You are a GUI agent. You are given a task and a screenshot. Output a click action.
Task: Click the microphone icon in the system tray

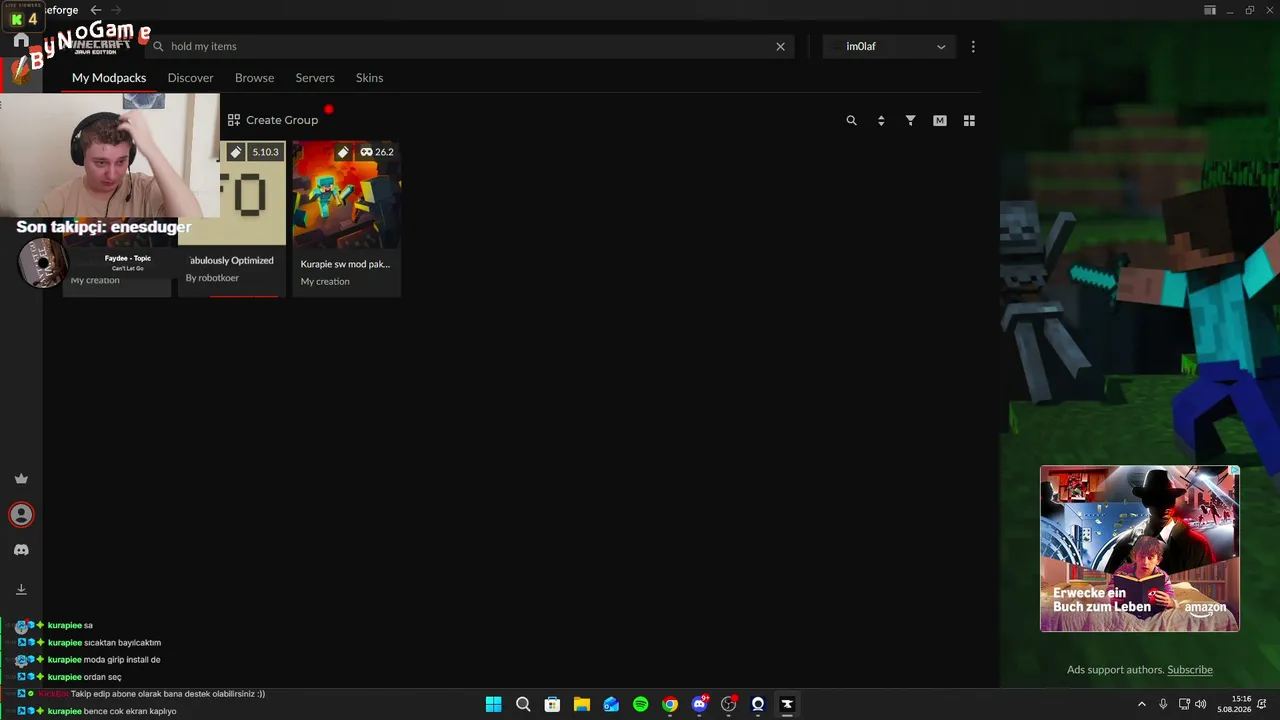(1163, 704)
